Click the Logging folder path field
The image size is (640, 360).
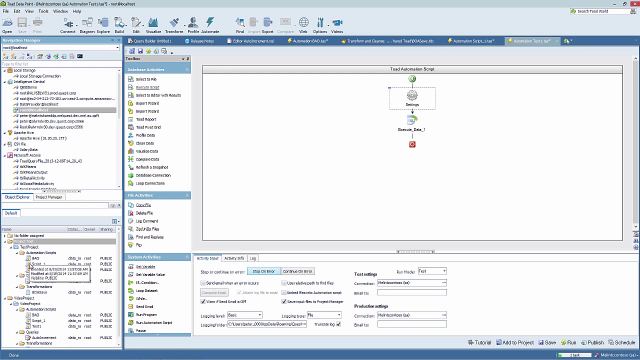(267, 324)
